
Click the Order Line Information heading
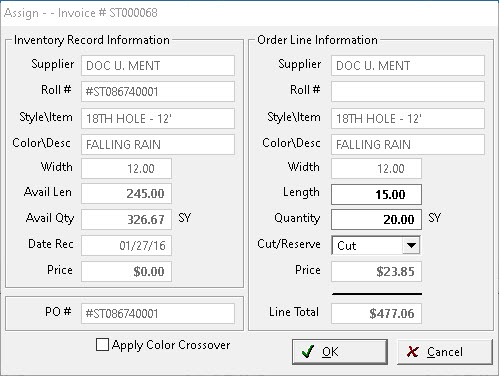317,40
